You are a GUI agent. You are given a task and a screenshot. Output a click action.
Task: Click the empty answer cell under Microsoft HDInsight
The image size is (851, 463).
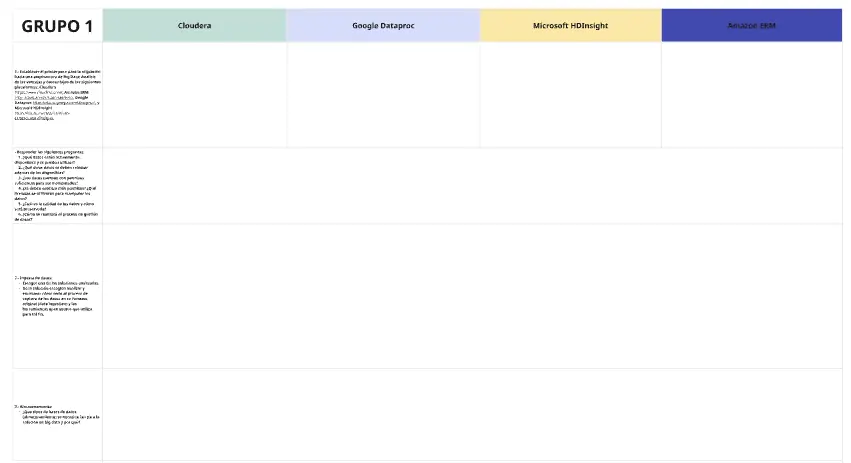click(x=570, y=95)
